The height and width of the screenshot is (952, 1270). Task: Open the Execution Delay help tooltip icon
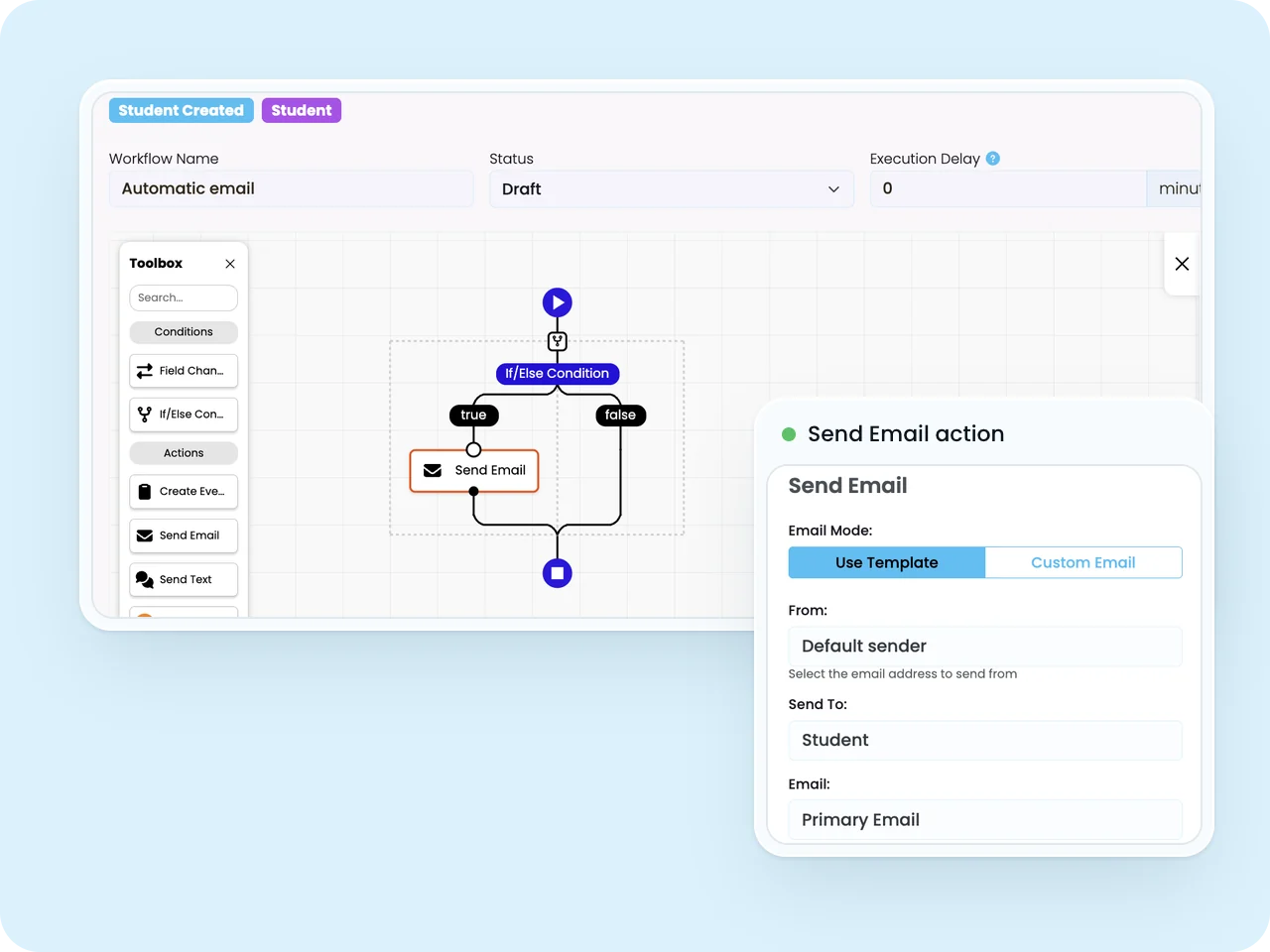tap(993, 159)
